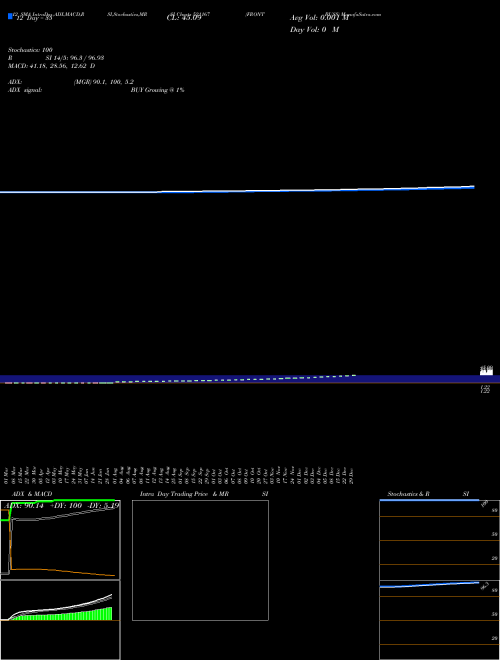Click the 'Intra Day Trading Price & MR' title
The height and width of the screenshot is (660, 500).
pyautogui.click(x=184, y=494)
